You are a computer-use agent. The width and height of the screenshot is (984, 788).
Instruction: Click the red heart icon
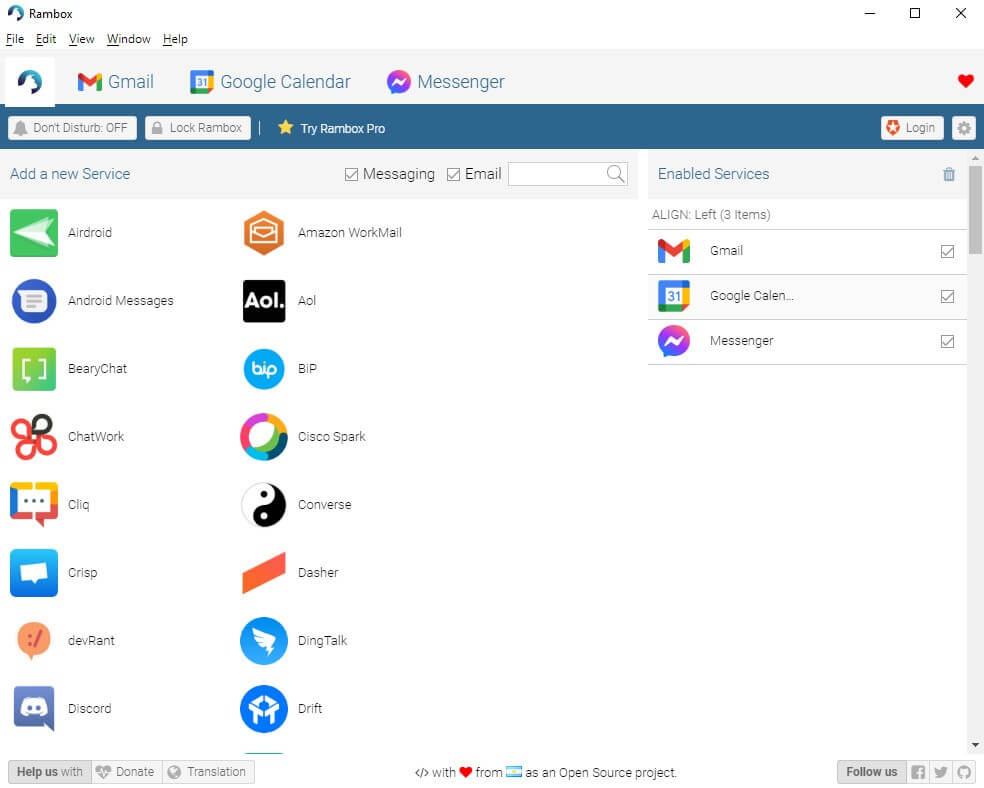click(965, 81)
